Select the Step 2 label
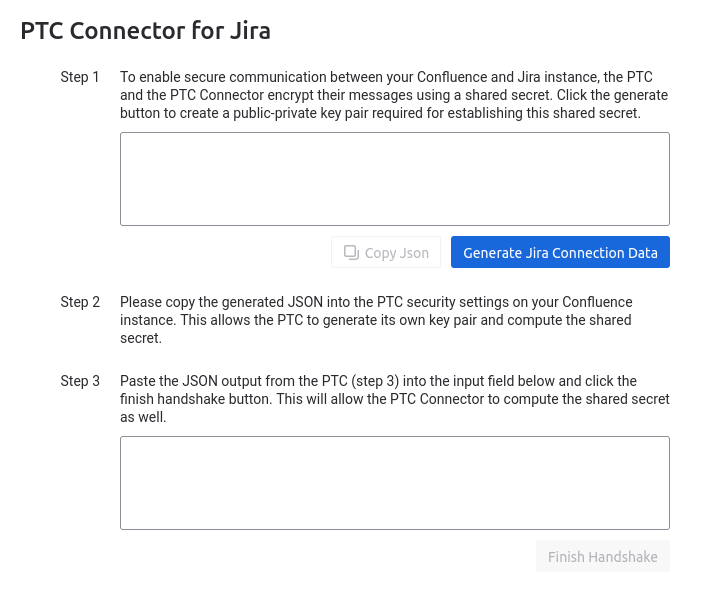702x595 pixels. (x=80, y=302)
